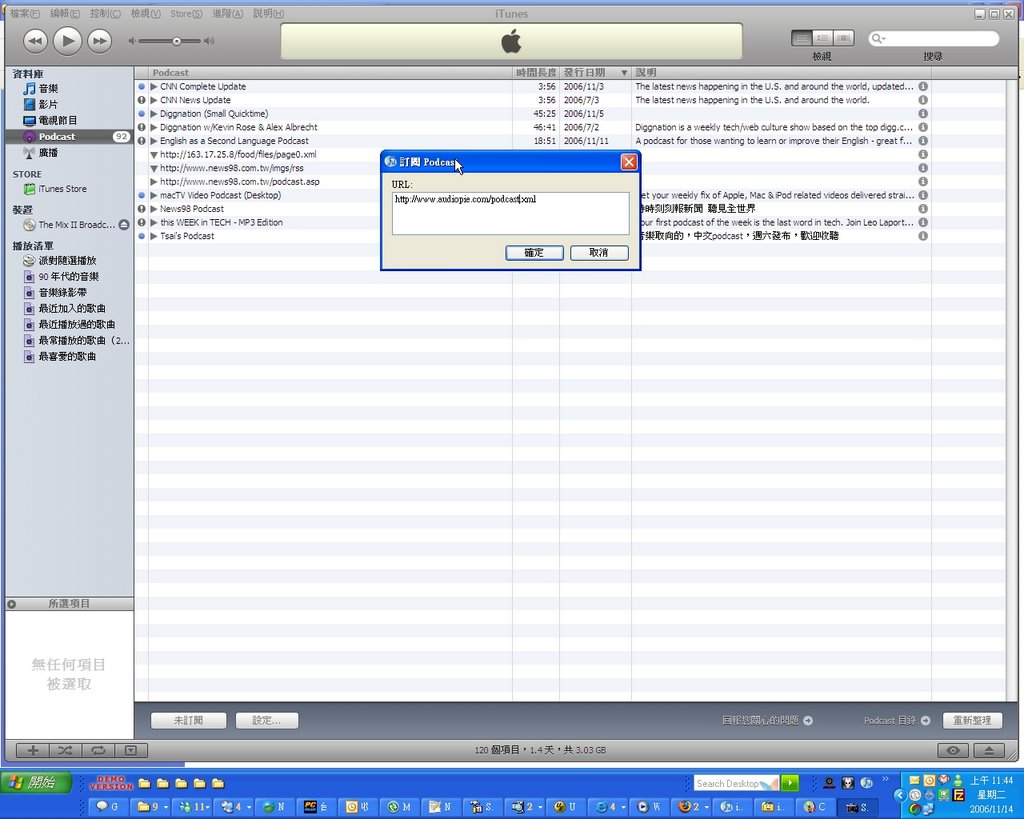1024x819 pixels.
Task: Collapse the http://163.17.25.8 podcast entry
Action: tap(153, 155)
